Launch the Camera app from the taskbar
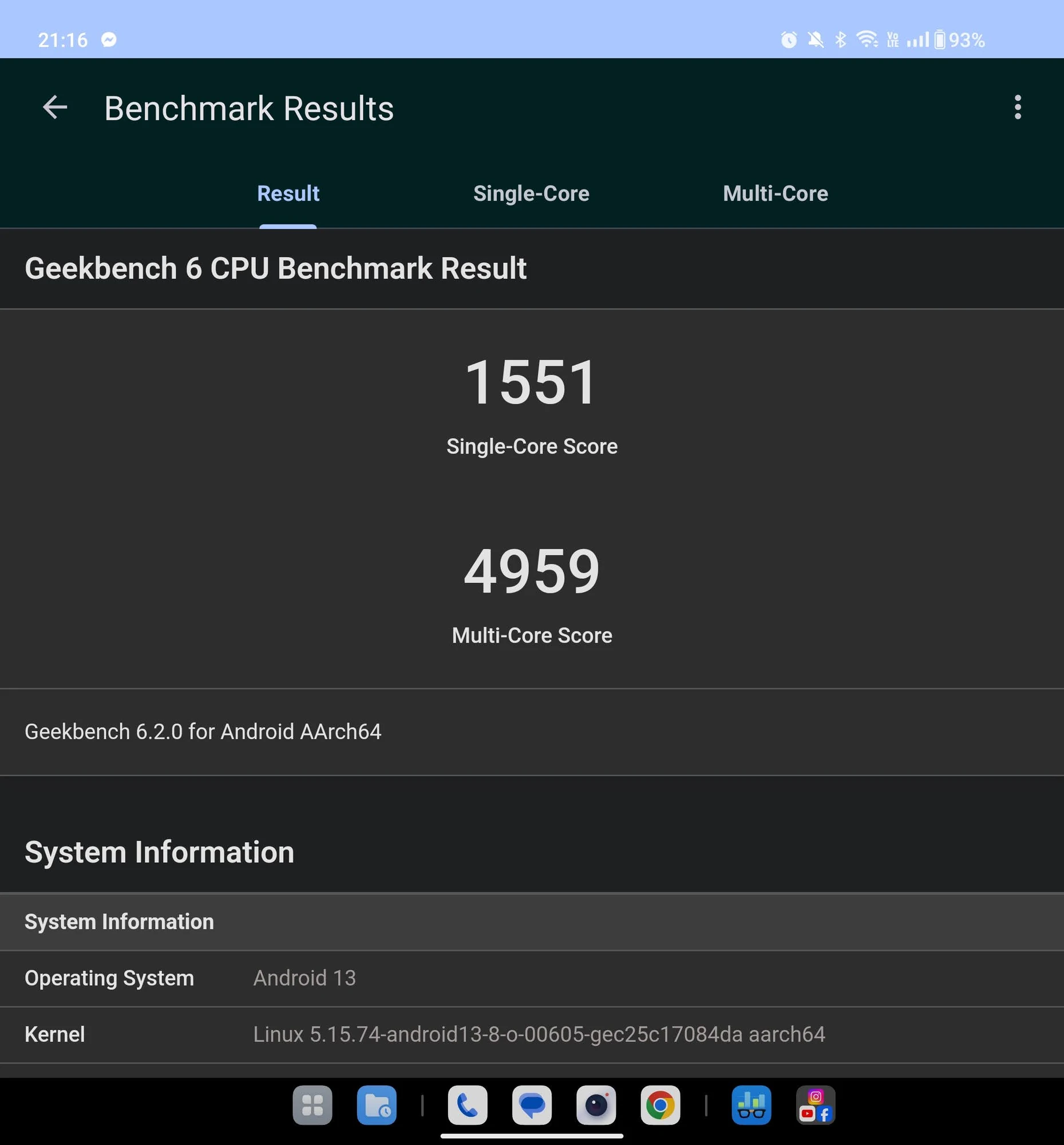Image resolution: width=1064 pixels, height=1145 pixels. [596, 1105]
